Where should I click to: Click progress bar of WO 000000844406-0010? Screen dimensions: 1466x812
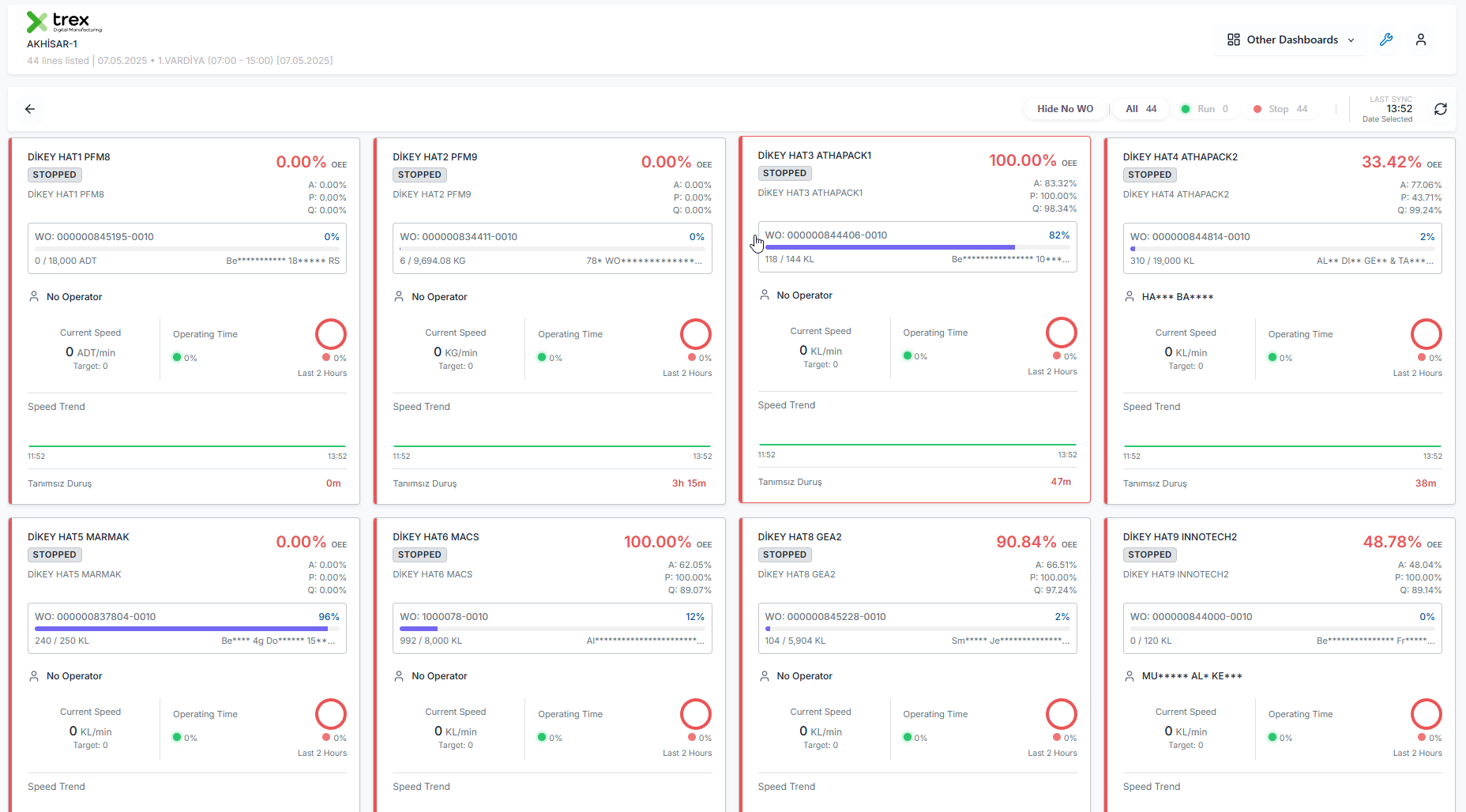(917, 247)
